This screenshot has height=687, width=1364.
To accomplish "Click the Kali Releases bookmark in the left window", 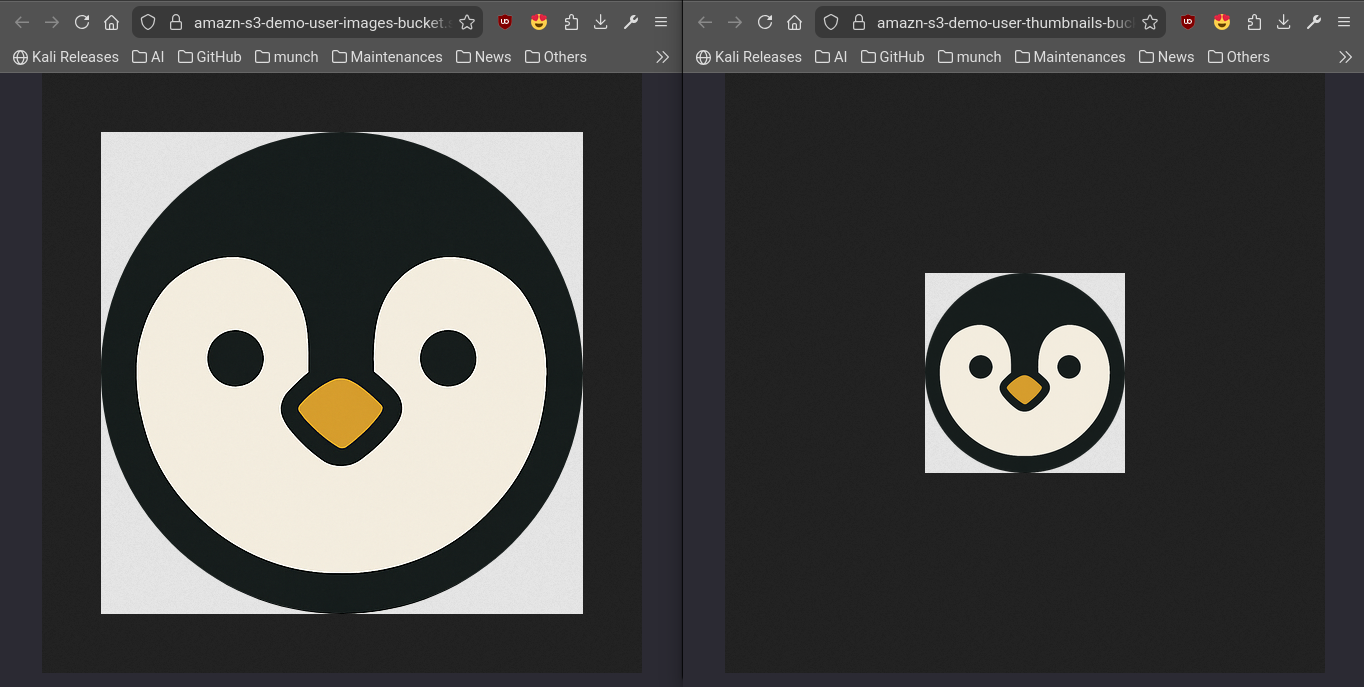I will (x=65, y=57).
